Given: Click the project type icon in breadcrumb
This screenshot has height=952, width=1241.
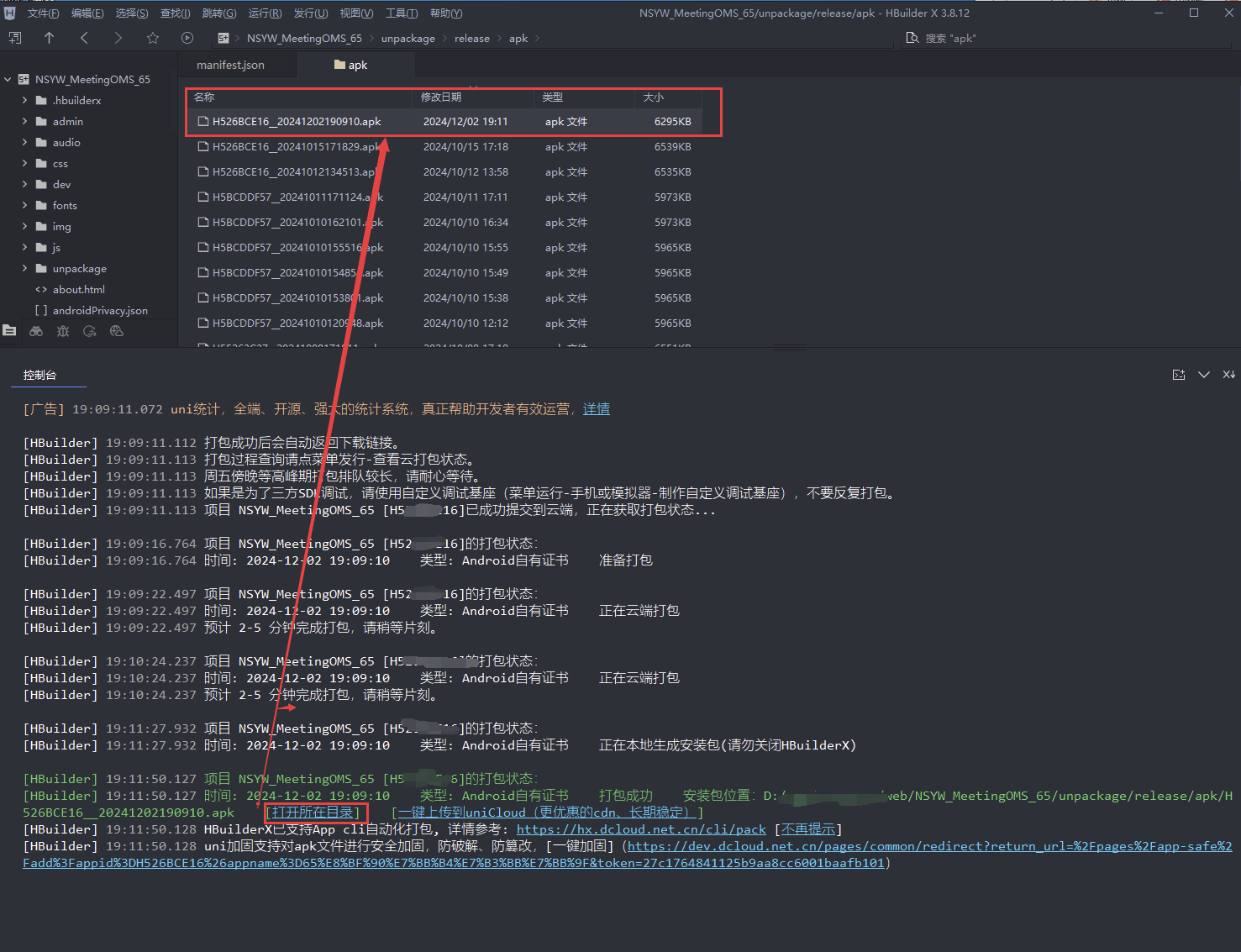Looking at the screenshot, I should (223, 38).
